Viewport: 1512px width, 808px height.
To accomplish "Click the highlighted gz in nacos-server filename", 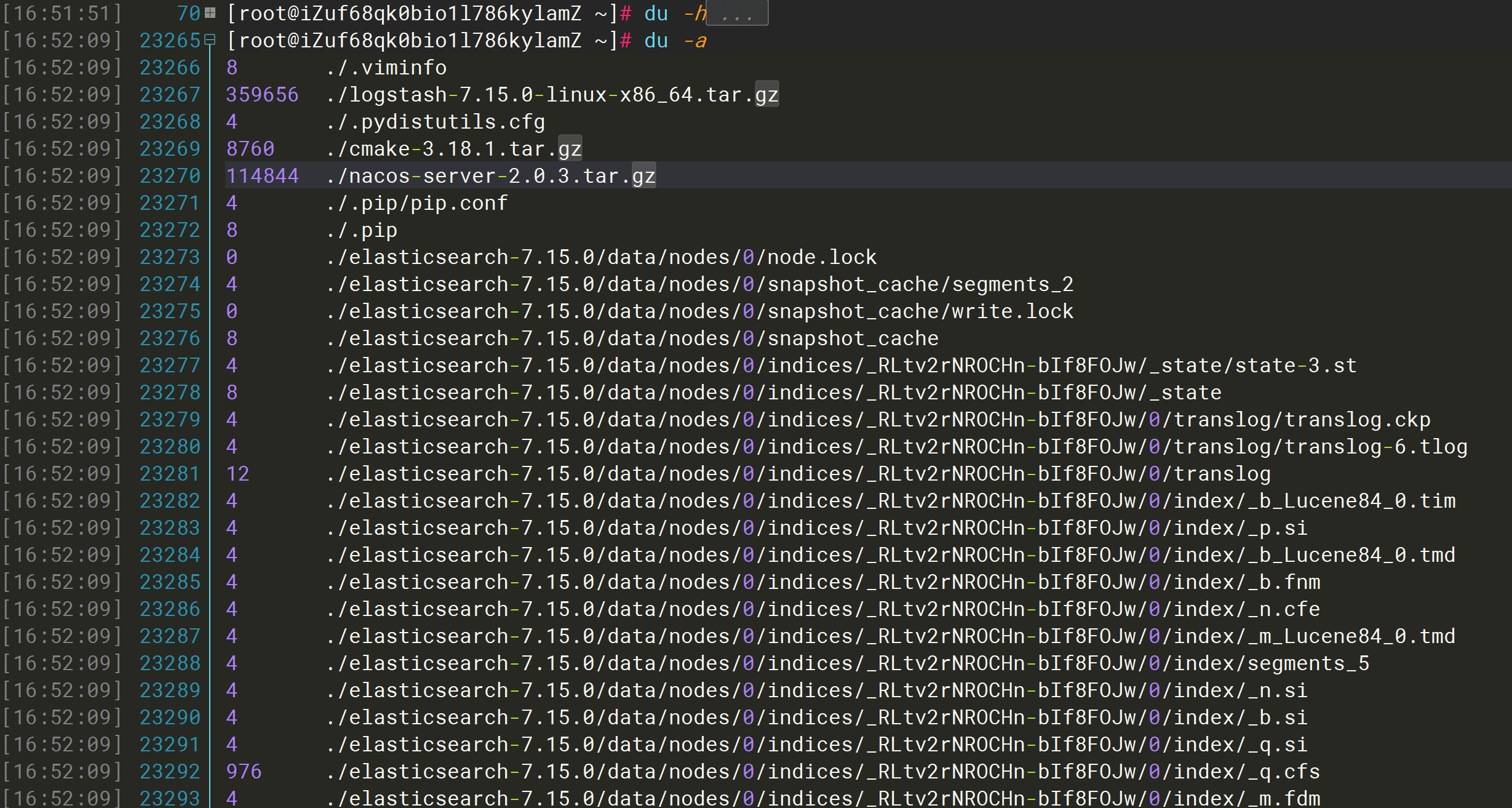I will coord(643,176).
